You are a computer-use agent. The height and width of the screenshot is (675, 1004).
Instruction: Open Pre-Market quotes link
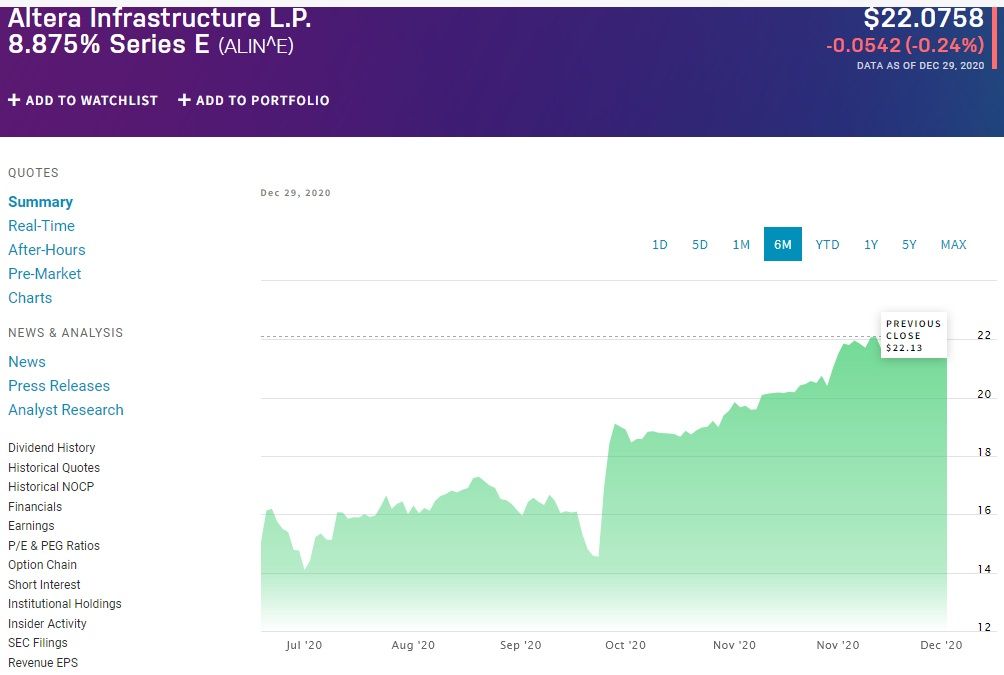tap(45, 274)
